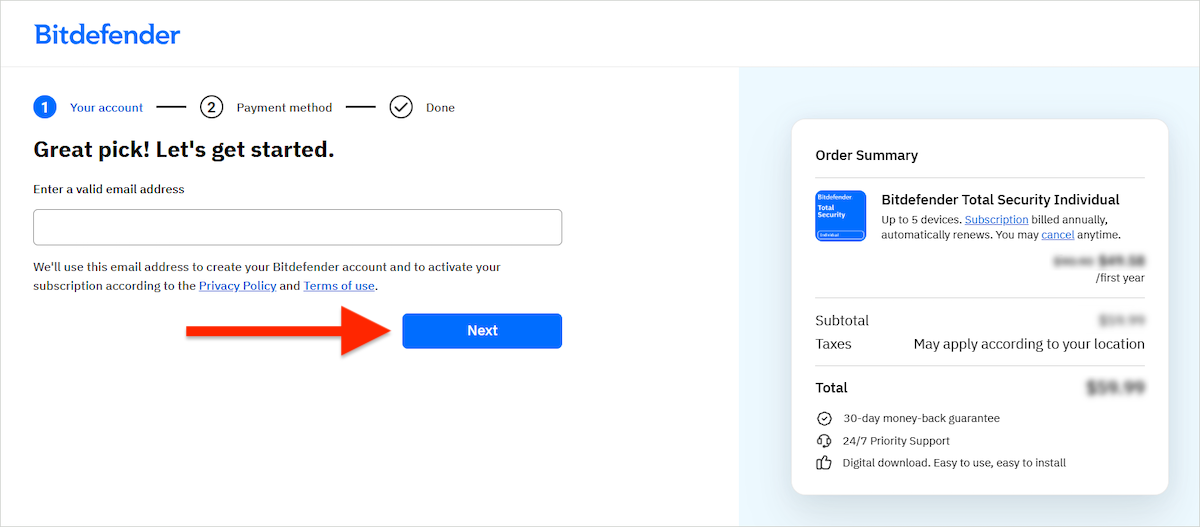Click the Taxes label
Screen dimensions: 1200x527
pos(834,344)
